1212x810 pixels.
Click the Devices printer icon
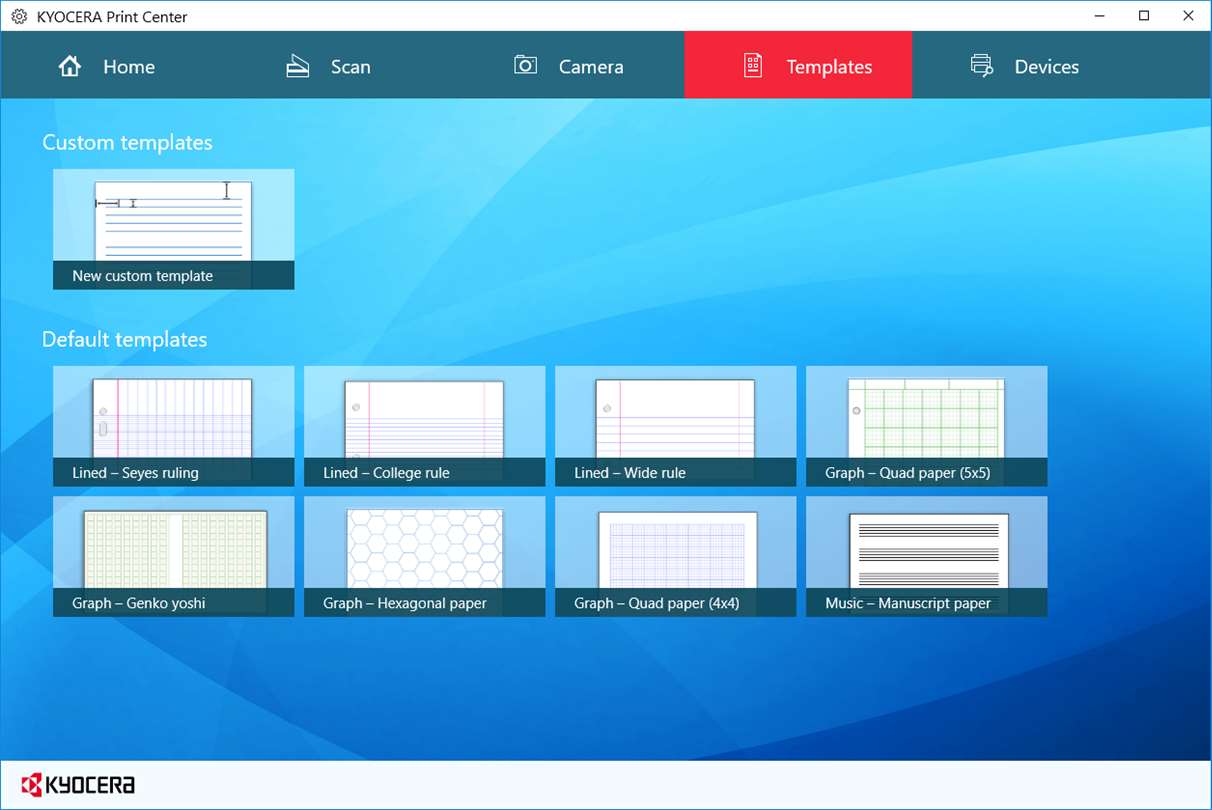coord(982,66)
